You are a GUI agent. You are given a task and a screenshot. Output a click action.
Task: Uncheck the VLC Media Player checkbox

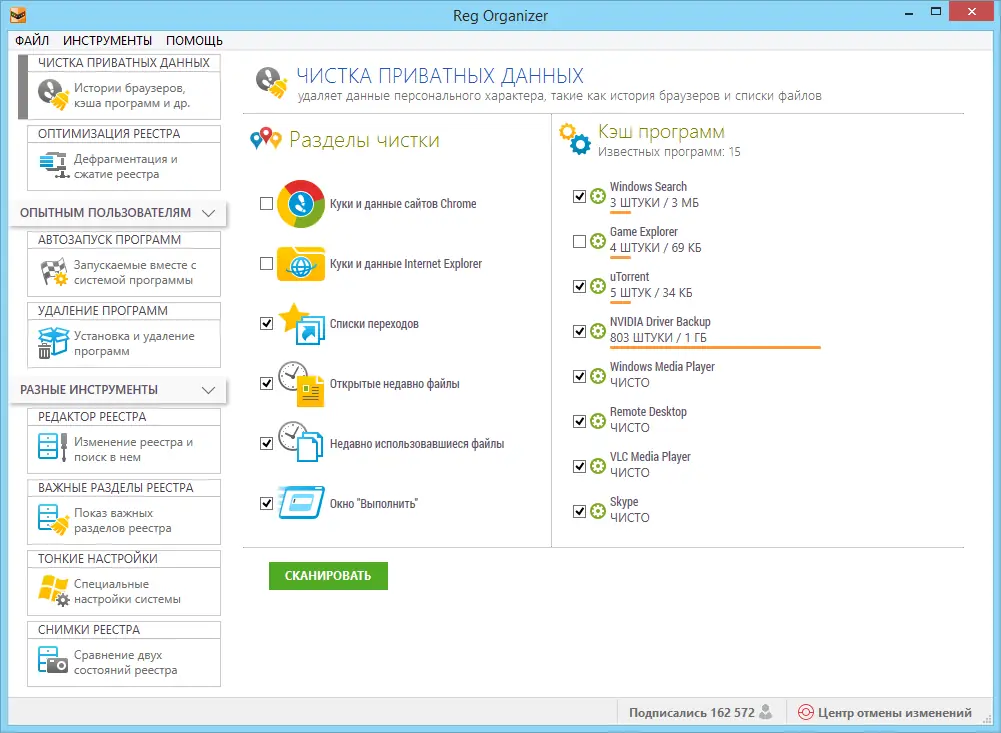(580, 467)
